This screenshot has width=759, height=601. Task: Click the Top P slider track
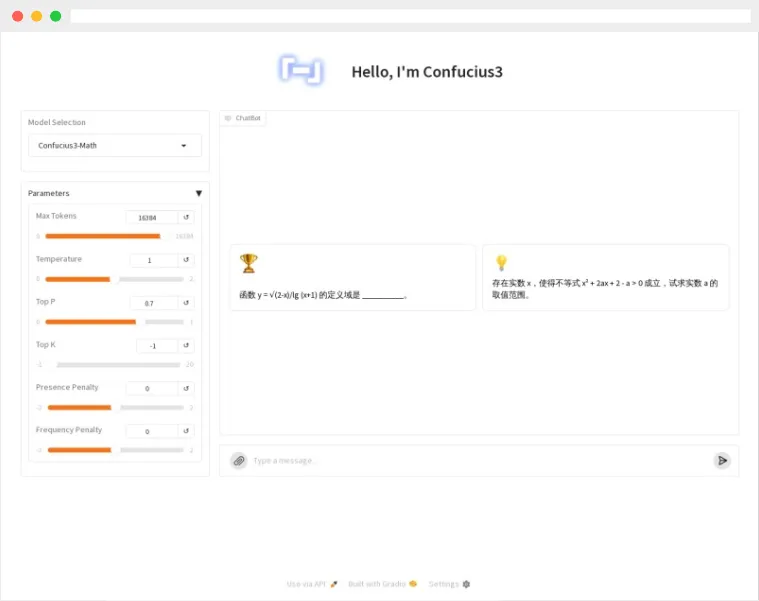point(114,322)
